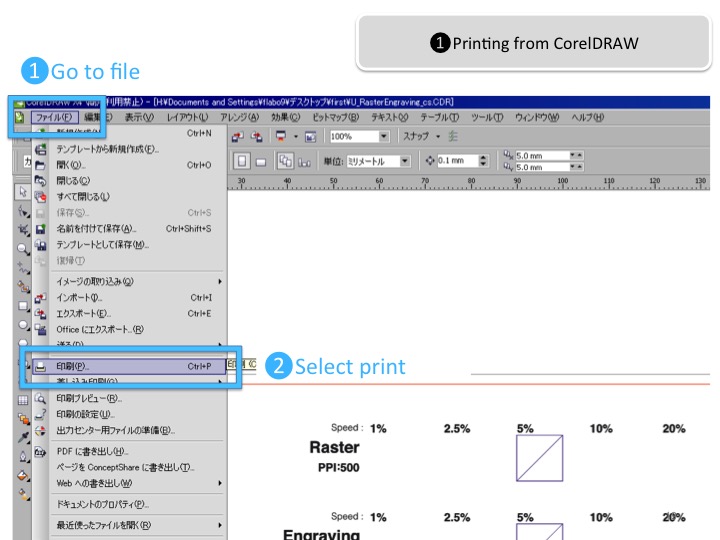This screenshot has height=540, width=720.
Task: Select the Ellipse tool in toolbox
Action: pos(22,325)
